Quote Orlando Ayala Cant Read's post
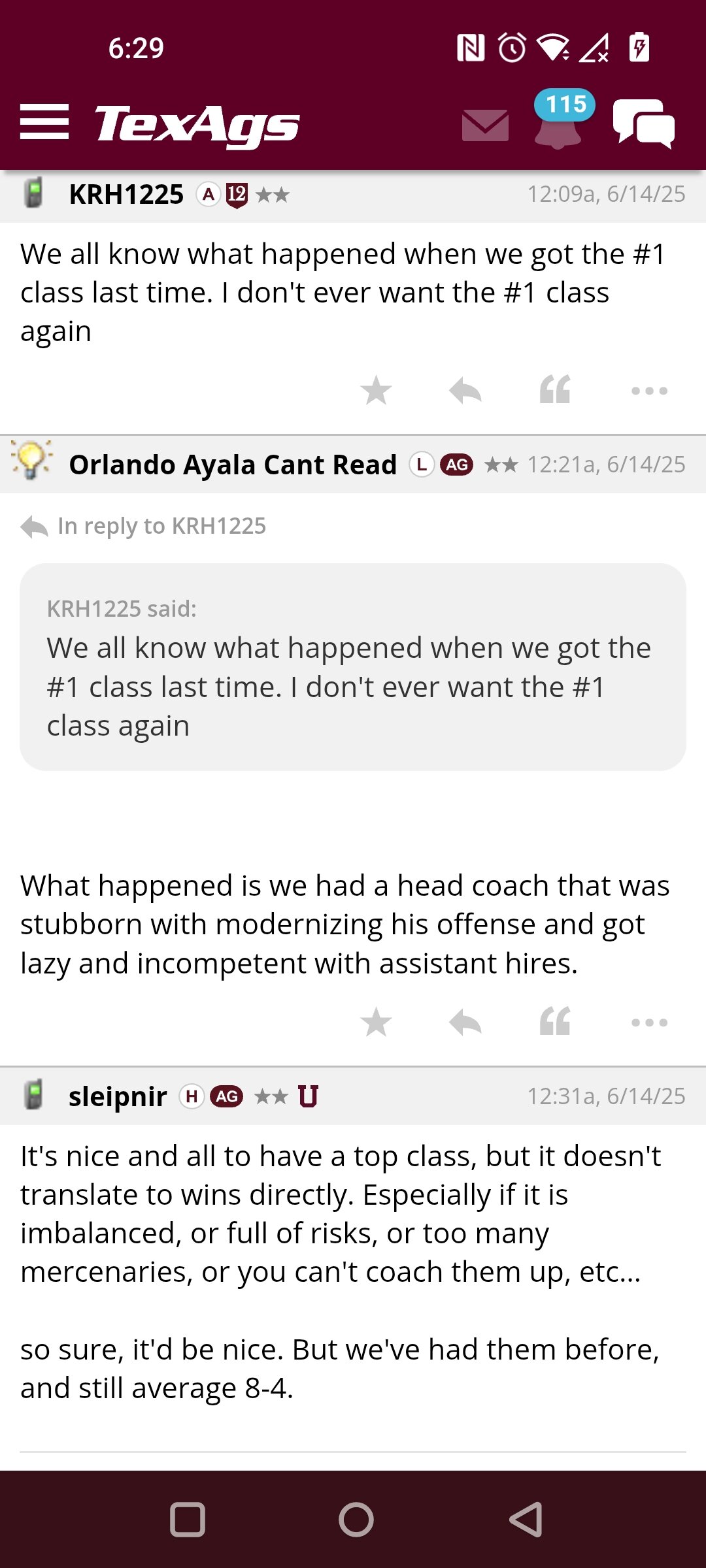Image resolution: width=706 pixels, height=1568 pixels. pos(555,1021)
